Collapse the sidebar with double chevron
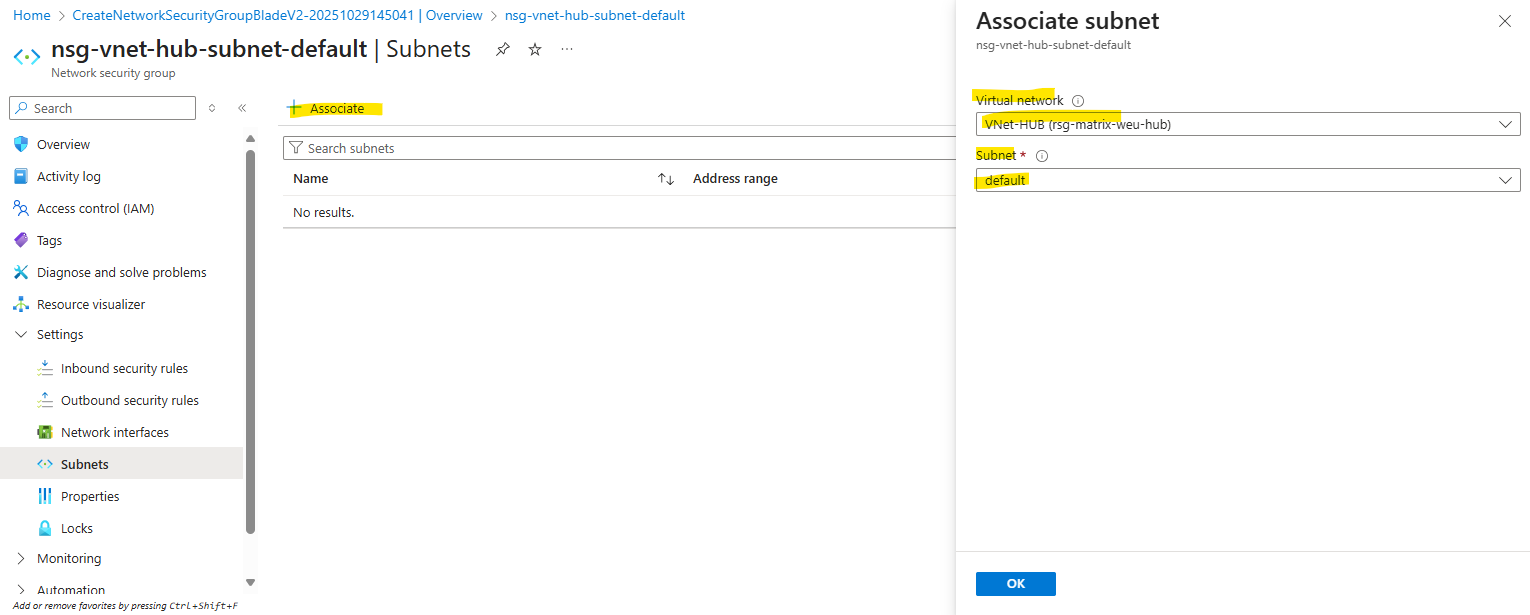This screenshot has width=1530, height=615. click(x=242, y=108)
